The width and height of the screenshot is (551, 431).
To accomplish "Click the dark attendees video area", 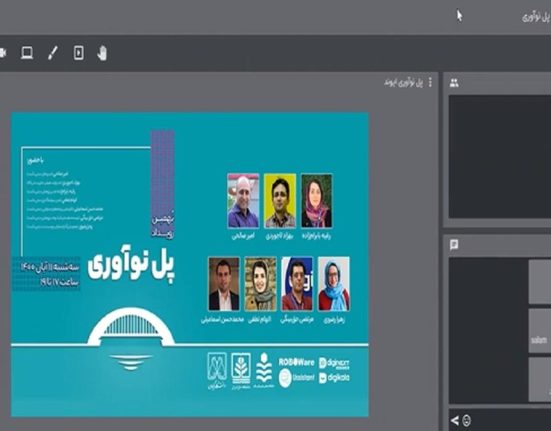I will pos(500,157).
